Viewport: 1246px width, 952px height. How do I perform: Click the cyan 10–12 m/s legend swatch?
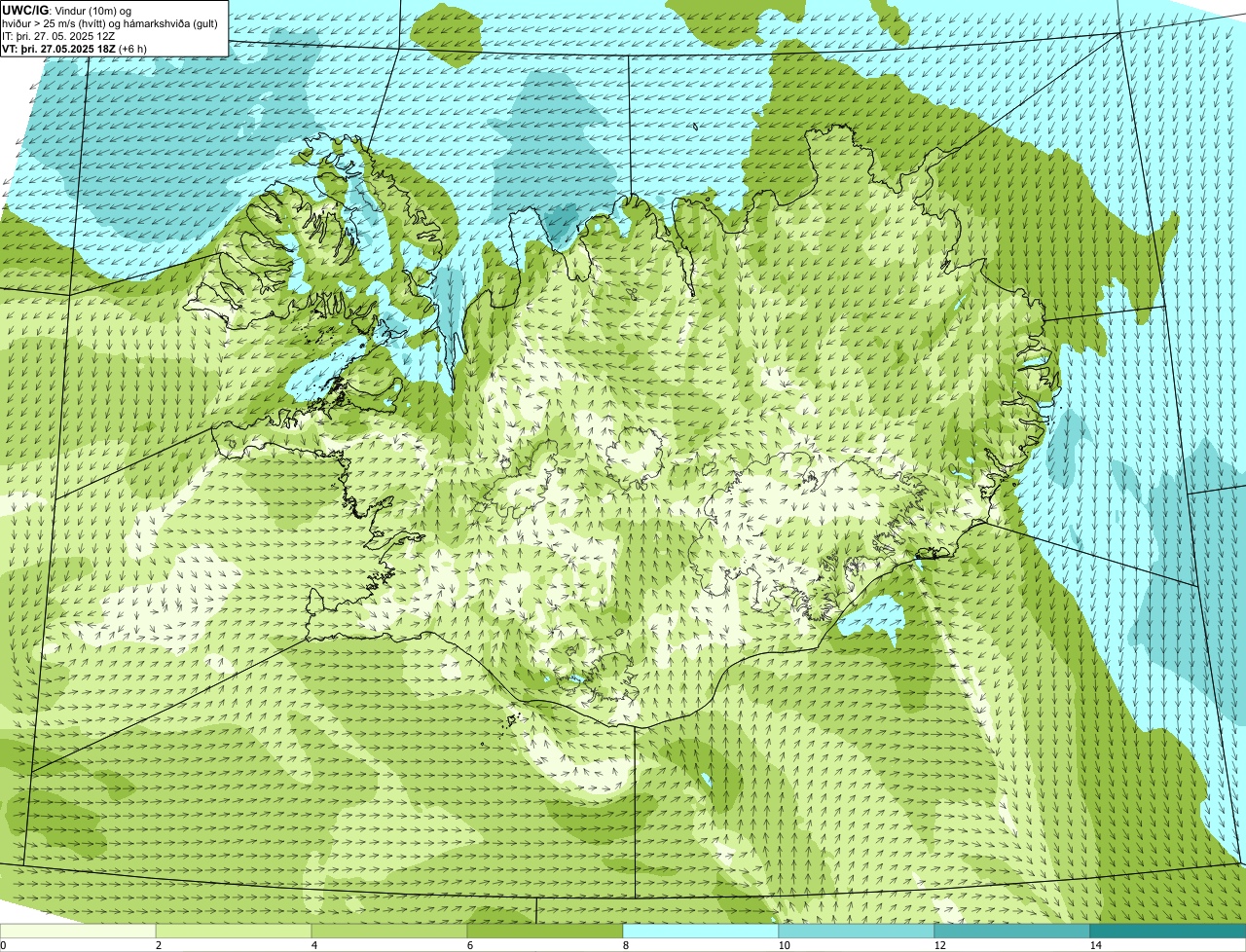point(857,931)
